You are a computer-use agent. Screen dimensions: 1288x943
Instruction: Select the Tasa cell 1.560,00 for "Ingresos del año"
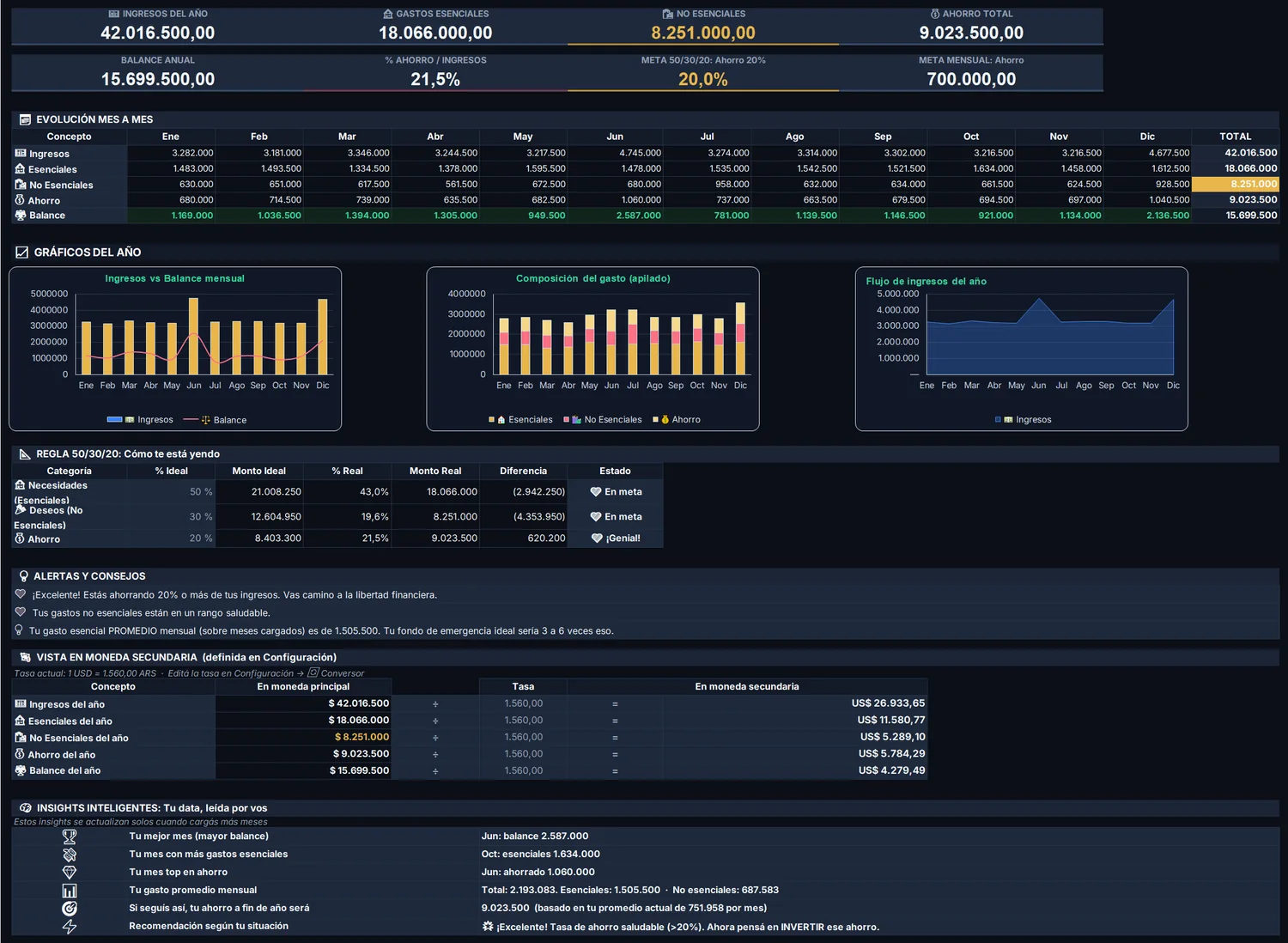click(523, 703)
